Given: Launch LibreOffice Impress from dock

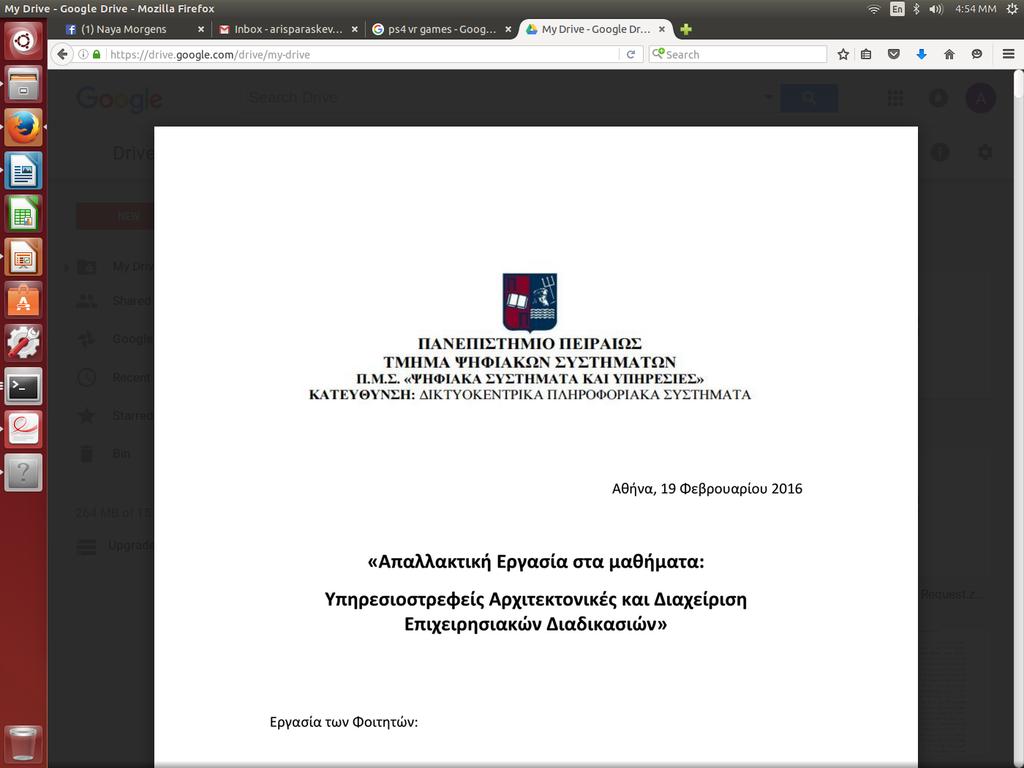Looking at the screenshot, I should click(24, 256).
